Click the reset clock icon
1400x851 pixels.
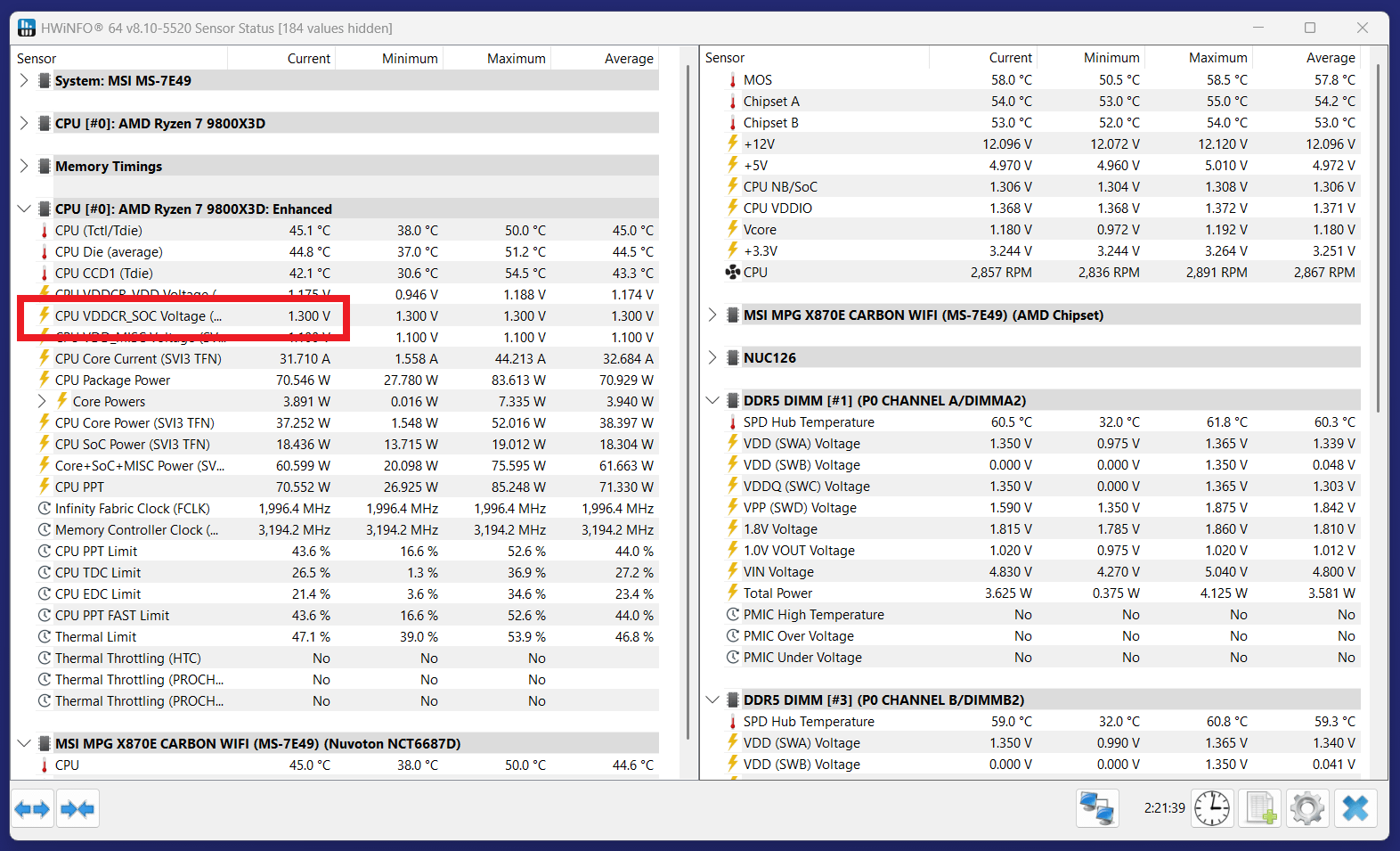[x=1211, y=808]
